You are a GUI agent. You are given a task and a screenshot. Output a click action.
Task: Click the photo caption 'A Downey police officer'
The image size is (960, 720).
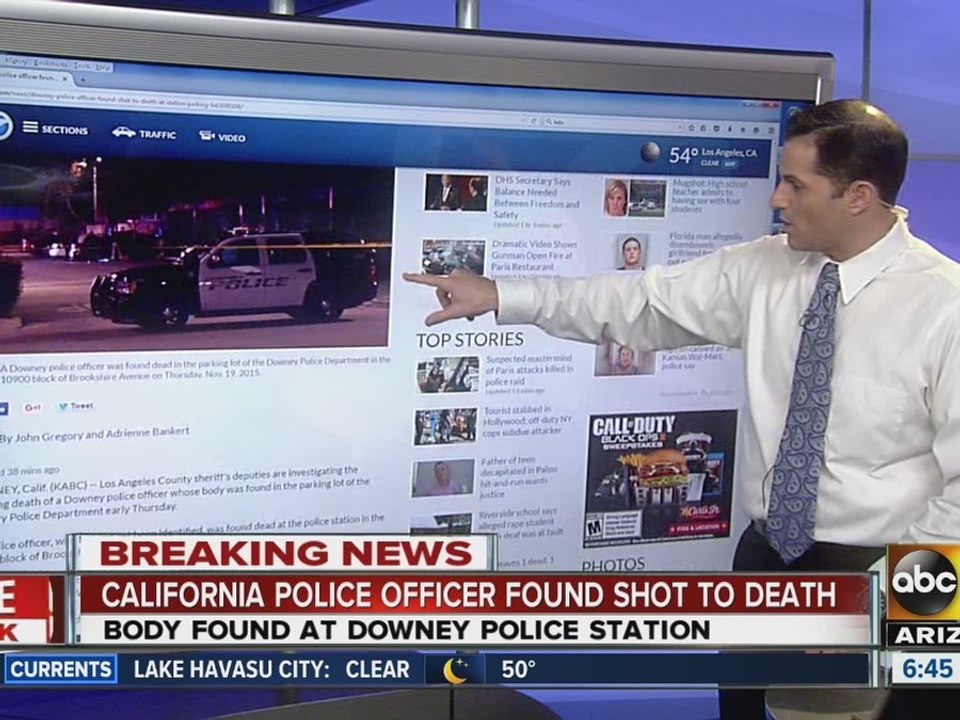tap(195, 368)
